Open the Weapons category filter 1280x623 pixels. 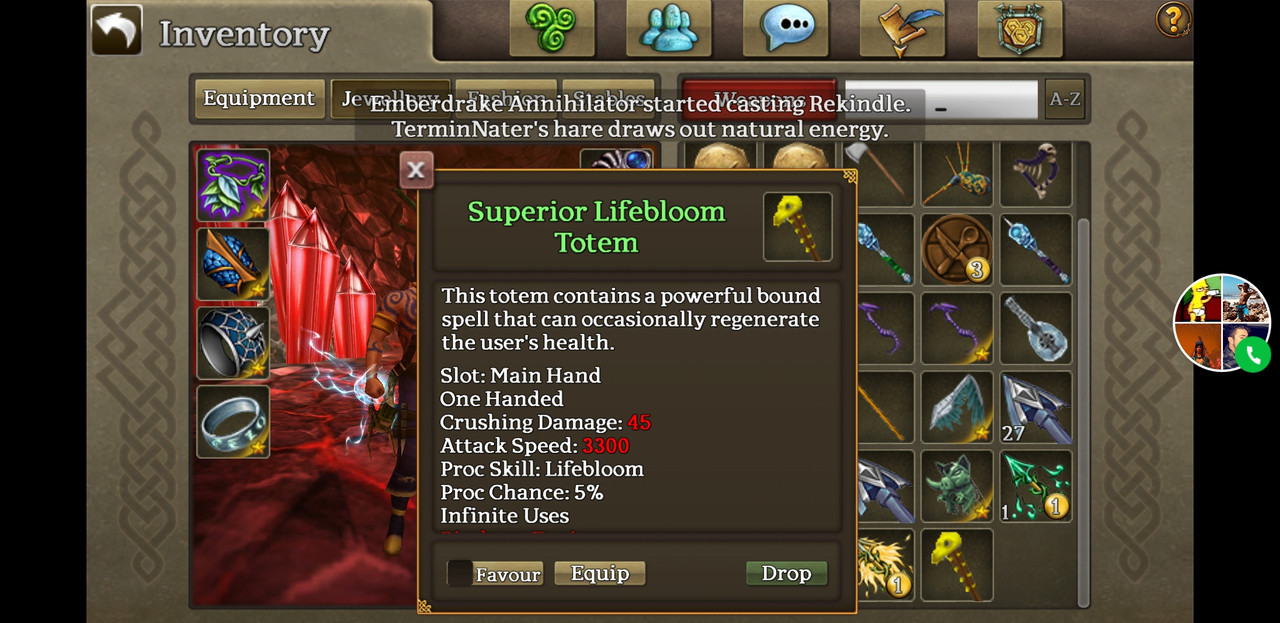759,100
